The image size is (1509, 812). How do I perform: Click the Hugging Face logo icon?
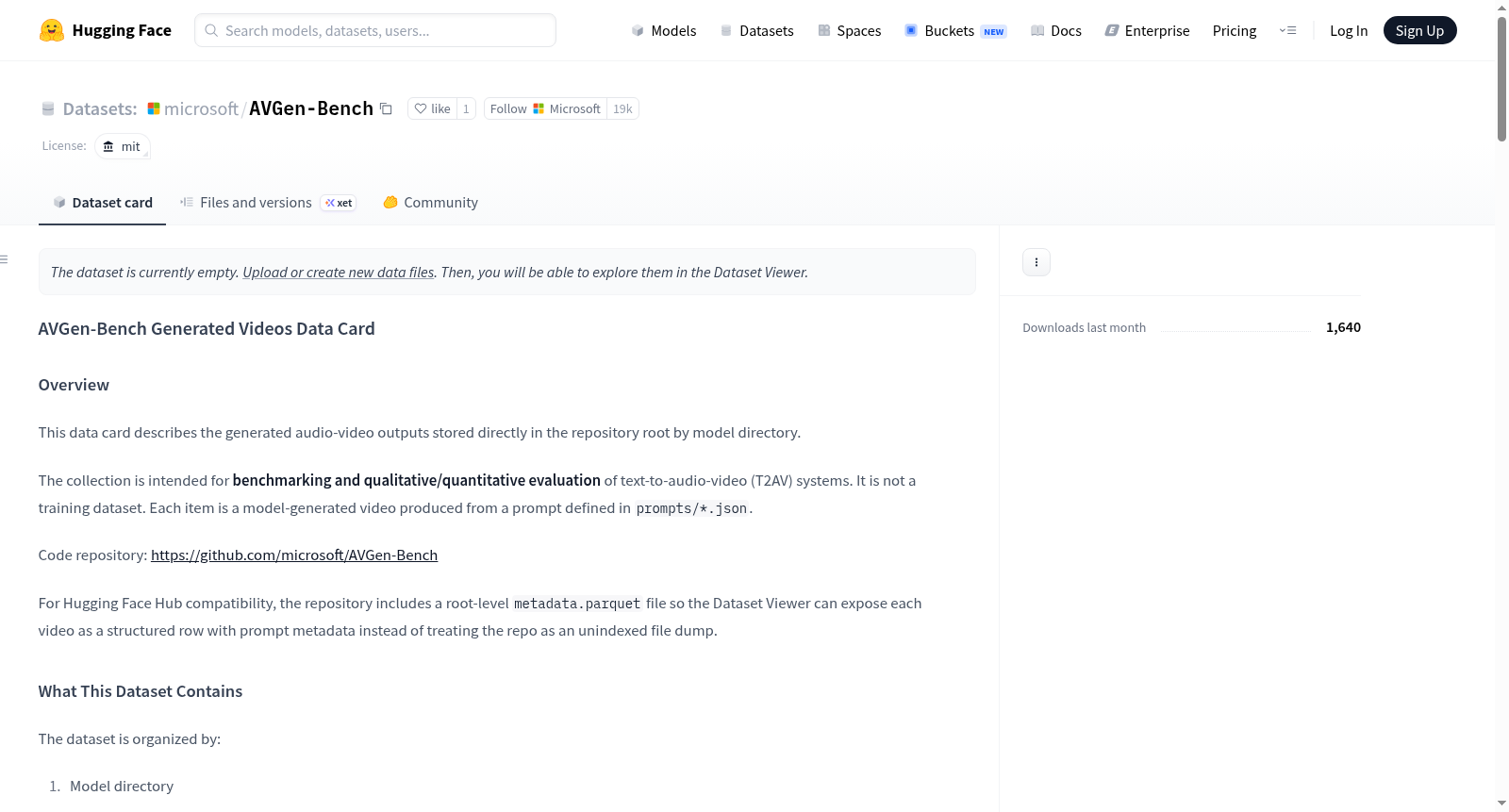tap(52, 30)
